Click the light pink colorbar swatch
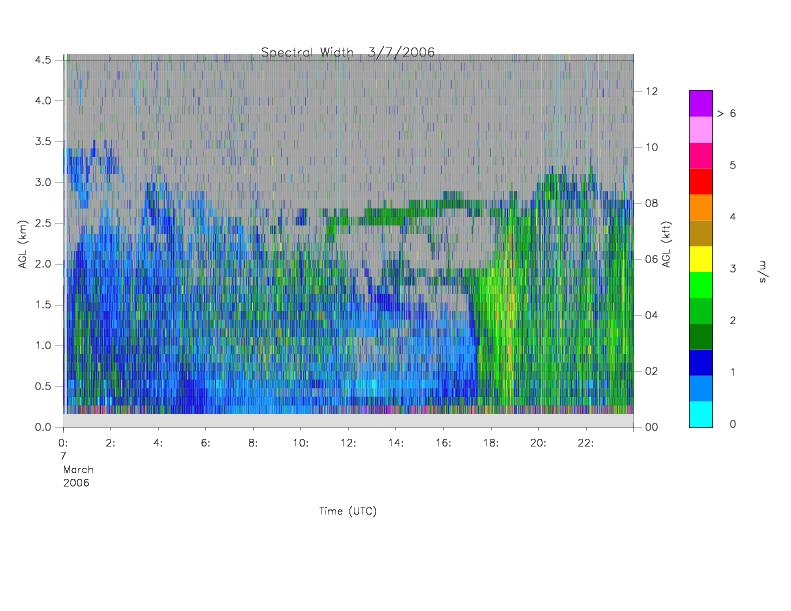This screenshot has height=611, width=791. [x=701, y=130]
